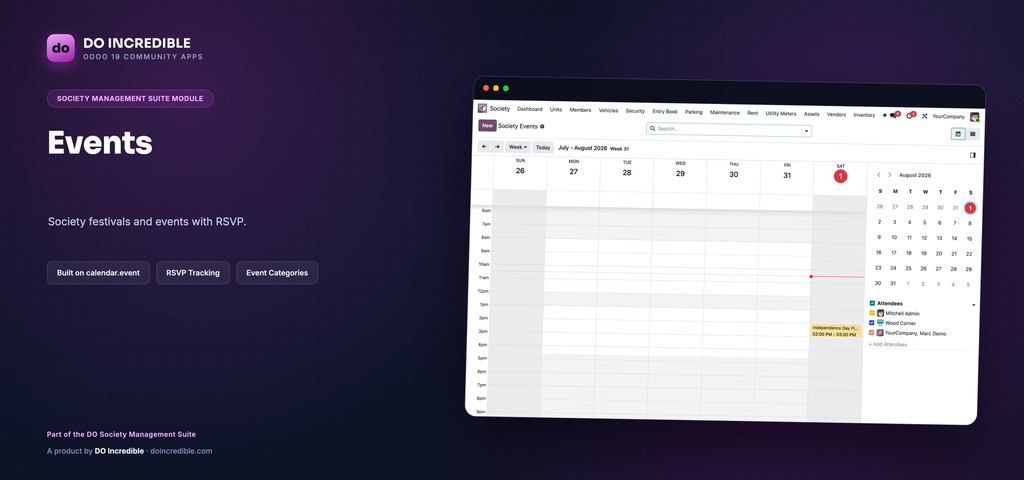Screen dimensions: 1024x480
Task: Open the Inventory menu
Action: 864,115
